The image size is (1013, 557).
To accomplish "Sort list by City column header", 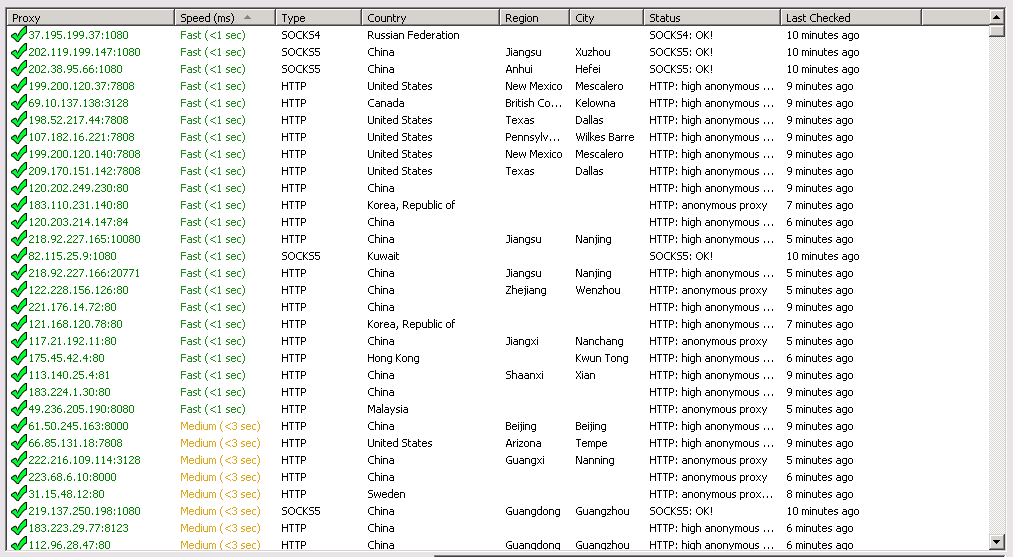I will tap(607, 17).
